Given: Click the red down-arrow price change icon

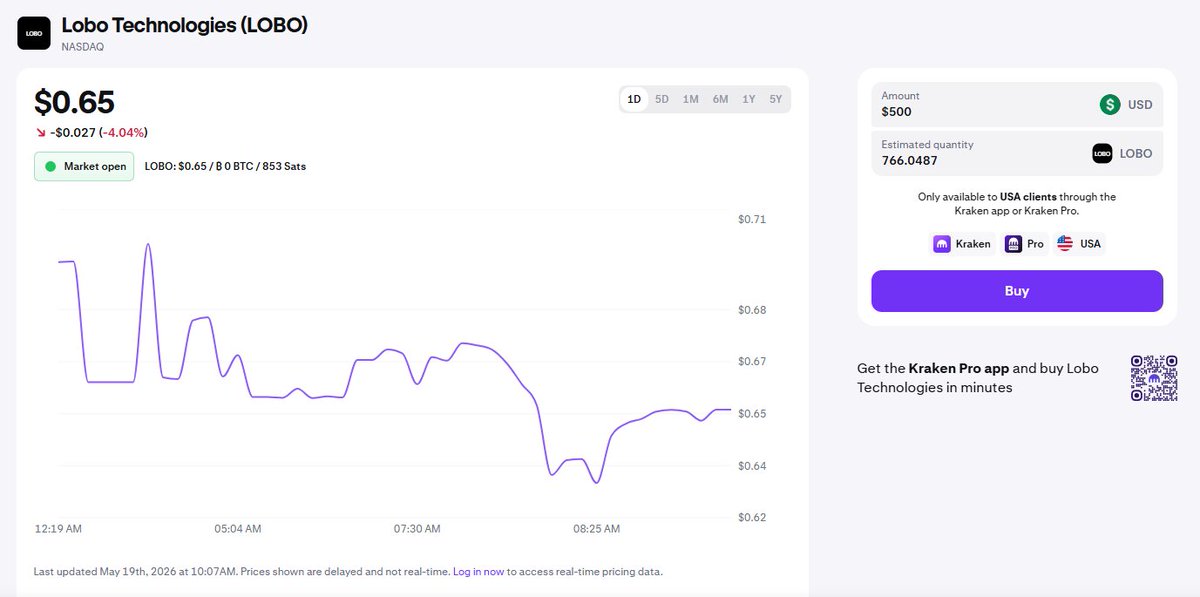Looking at the screenshot, I should (40, 132).
